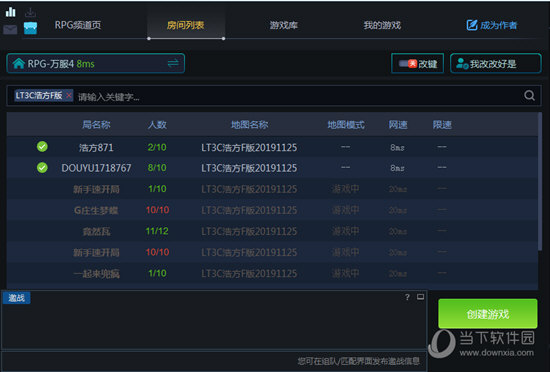
Task: Remove the LT3C浩方F版 filter tag
Action: pyautogui.click(x=69, y=95)
